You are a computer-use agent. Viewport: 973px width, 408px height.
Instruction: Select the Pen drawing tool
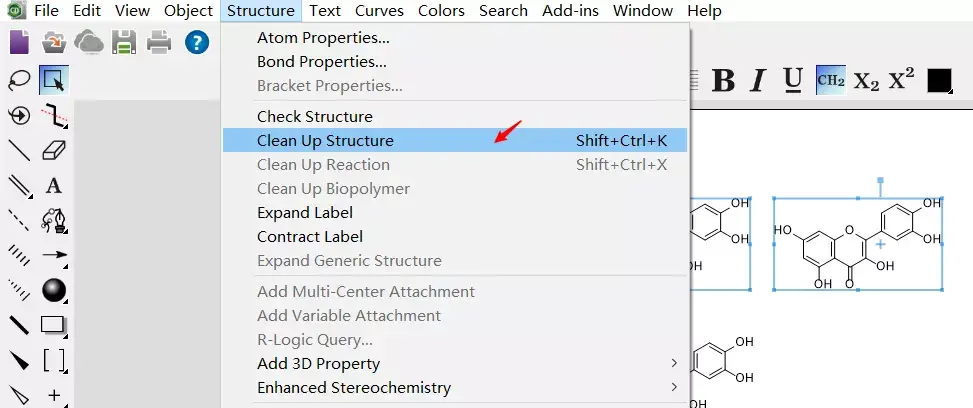53,219
